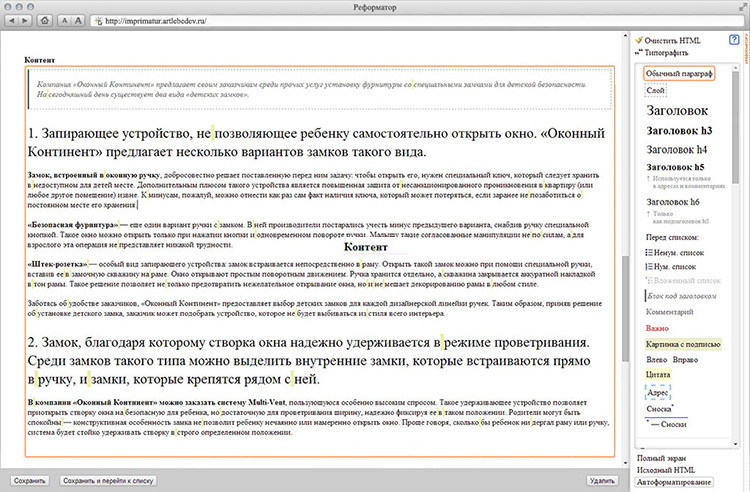Choose the Перед списком style
Viewport: 750px width, 492px height.
pos(672,237)
